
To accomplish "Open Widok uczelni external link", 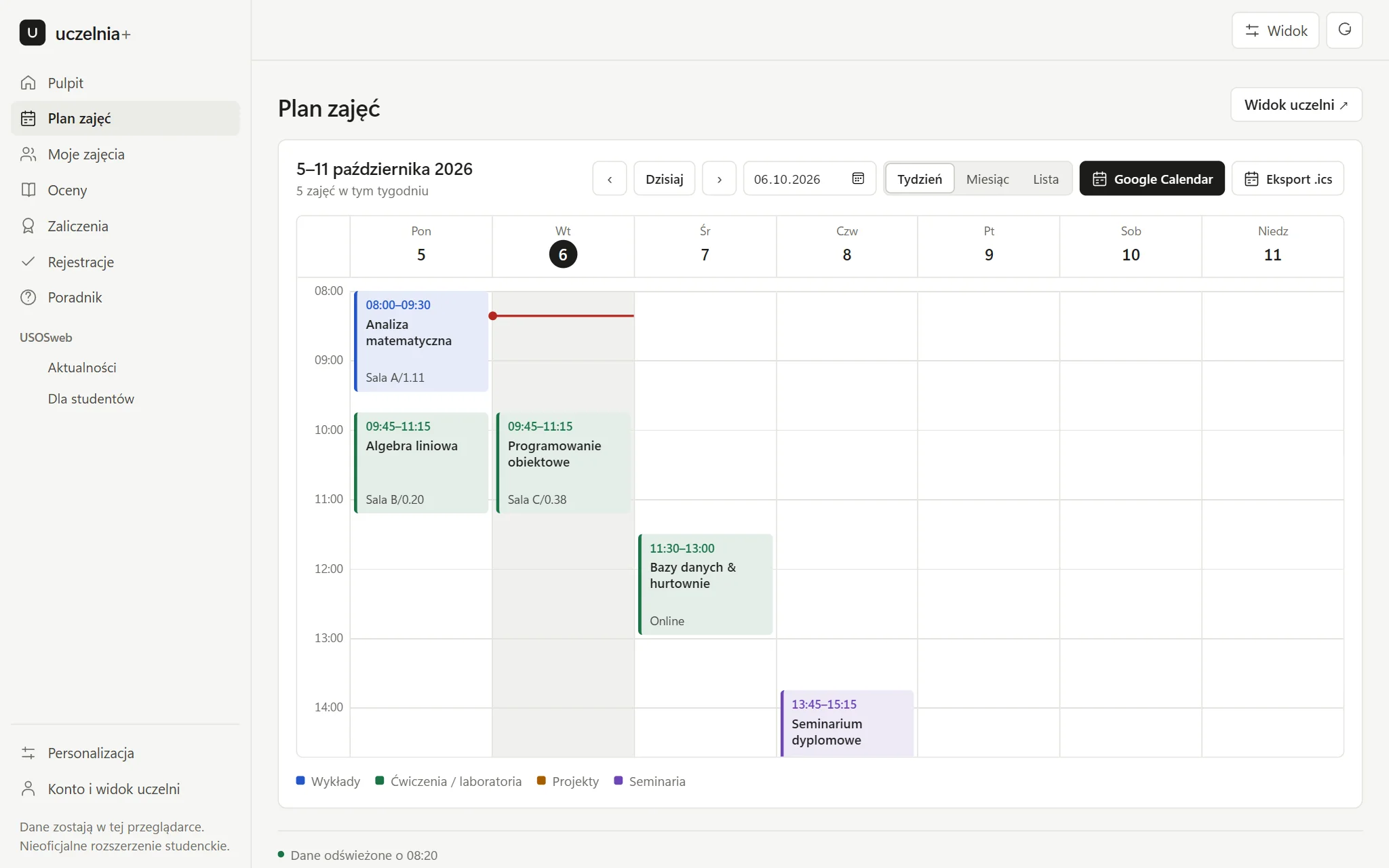I will (1296, 104).
